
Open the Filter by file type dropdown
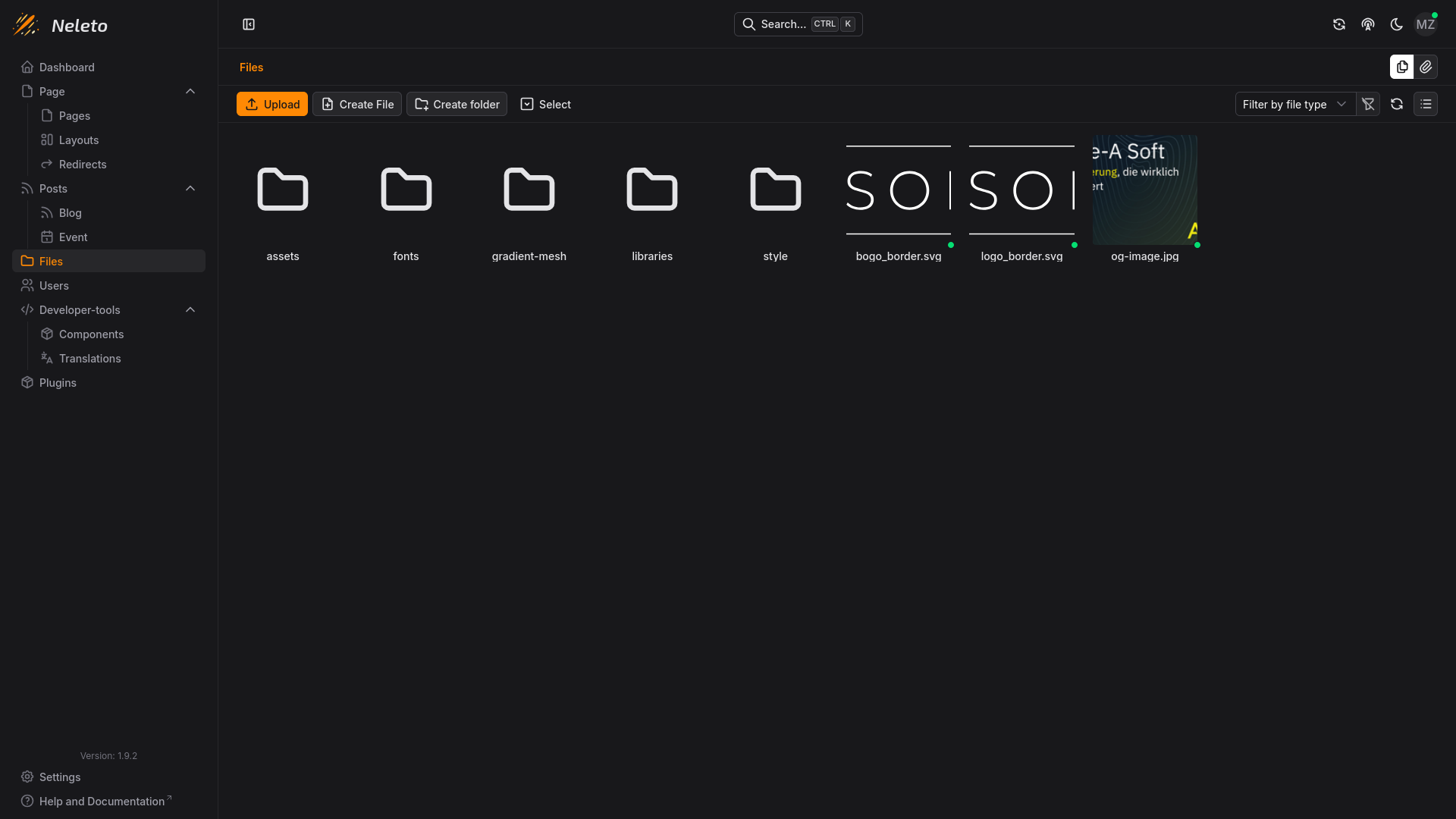point(1294,104)
